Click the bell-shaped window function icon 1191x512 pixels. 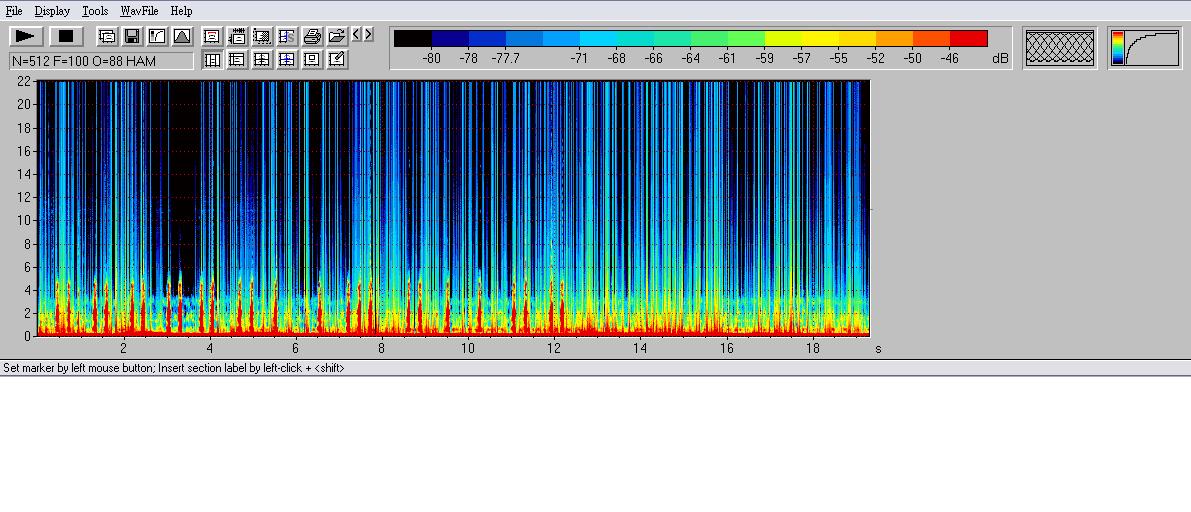[182, 37]
